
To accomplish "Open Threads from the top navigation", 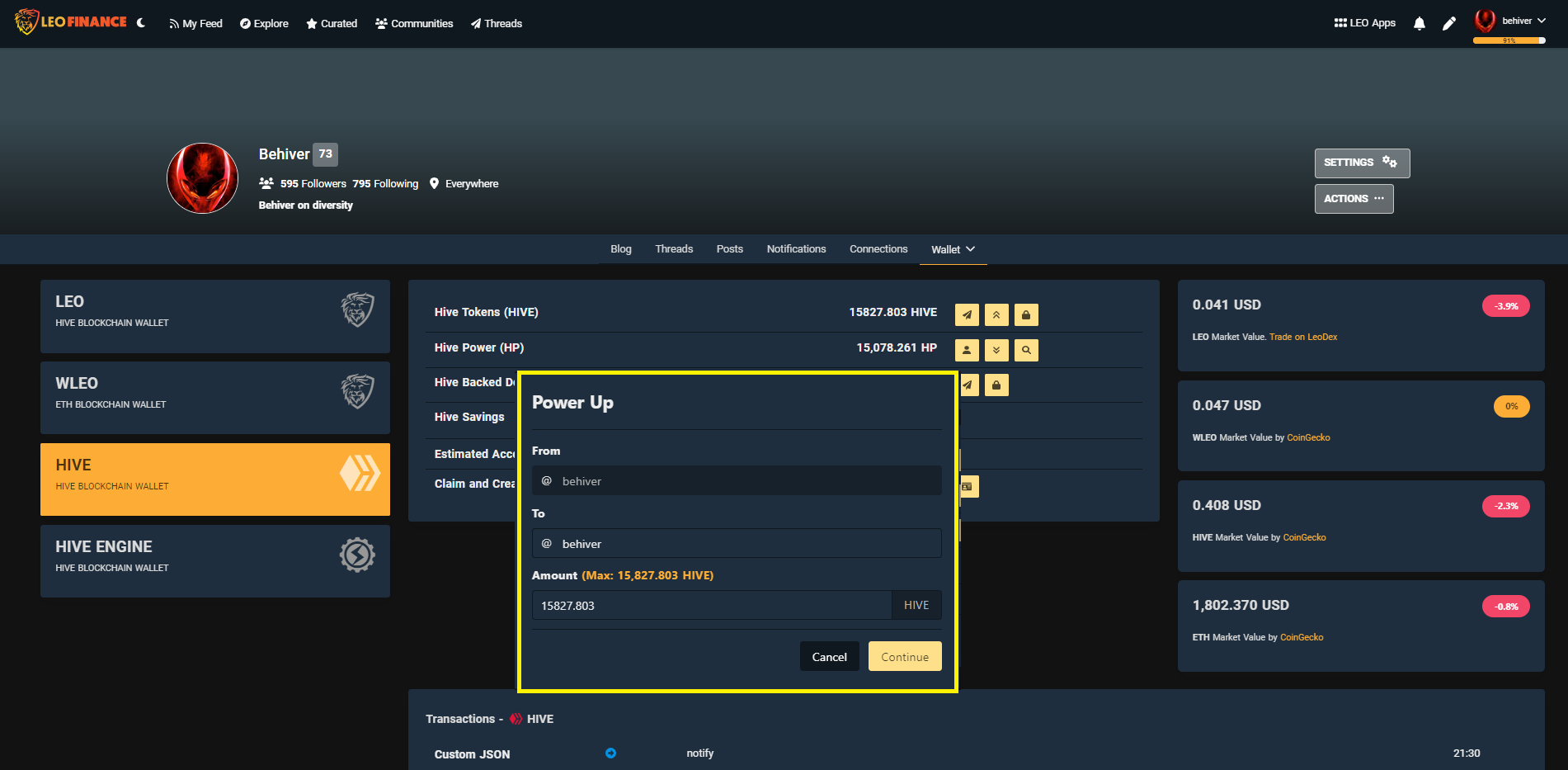I will [497, 23].
